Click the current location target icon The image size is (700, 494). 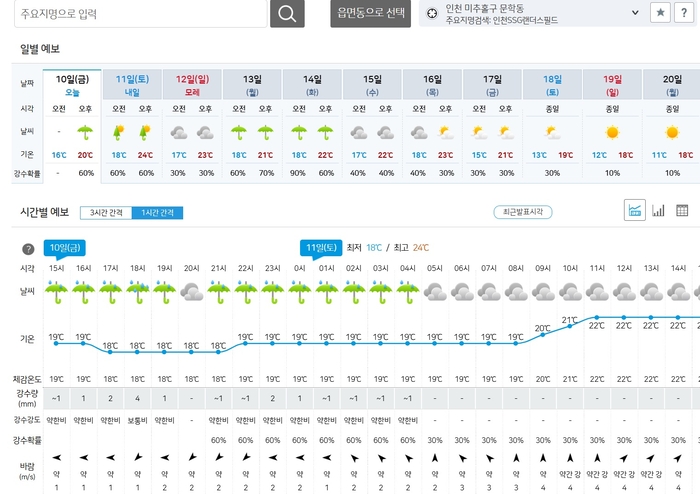coord(431,12)
